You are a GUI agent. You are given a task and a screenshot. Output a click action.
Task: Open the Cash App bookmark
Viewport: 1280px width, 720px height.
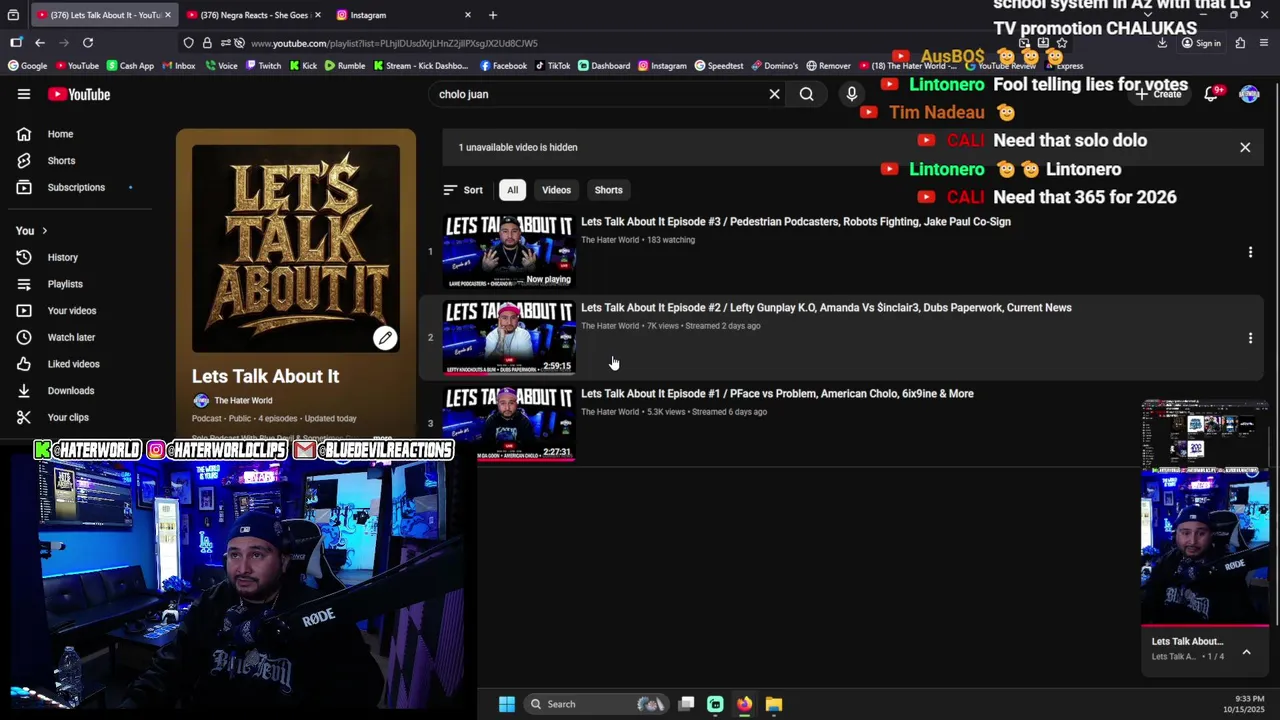pyautogui.click(x=130, y=66)
